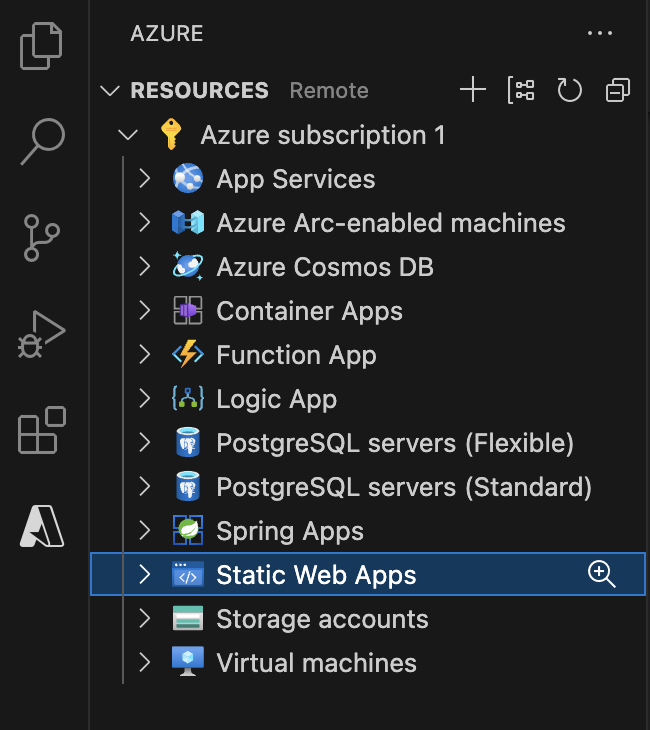Expand PostgreSQL servers (Flexible) chevron
650x730 pixels.
pyautogui.click(x=145, y=442)
